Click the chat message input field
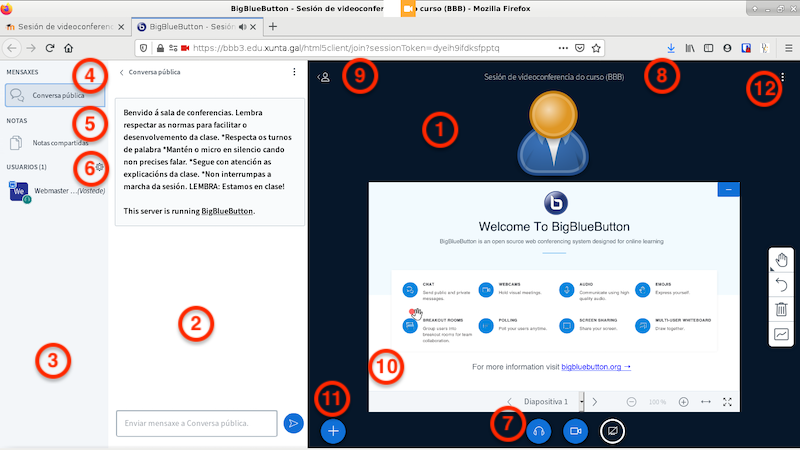Image resolution: width=800 pixels, height=450 pixels. click(196, 424)
